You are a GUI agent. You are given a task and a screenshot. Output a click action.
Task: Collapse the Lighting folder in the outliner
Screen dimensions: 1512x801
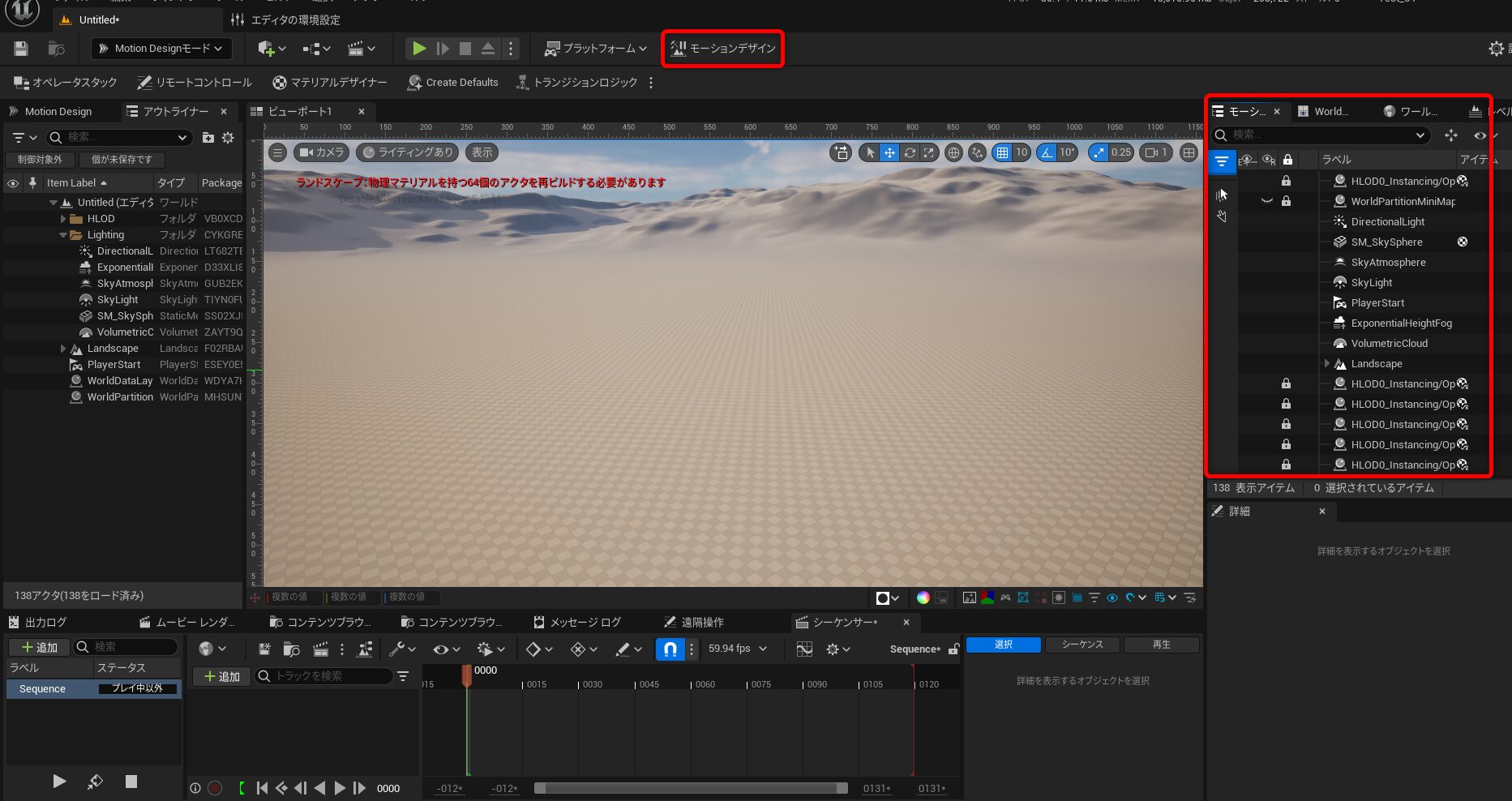[63, 234]
